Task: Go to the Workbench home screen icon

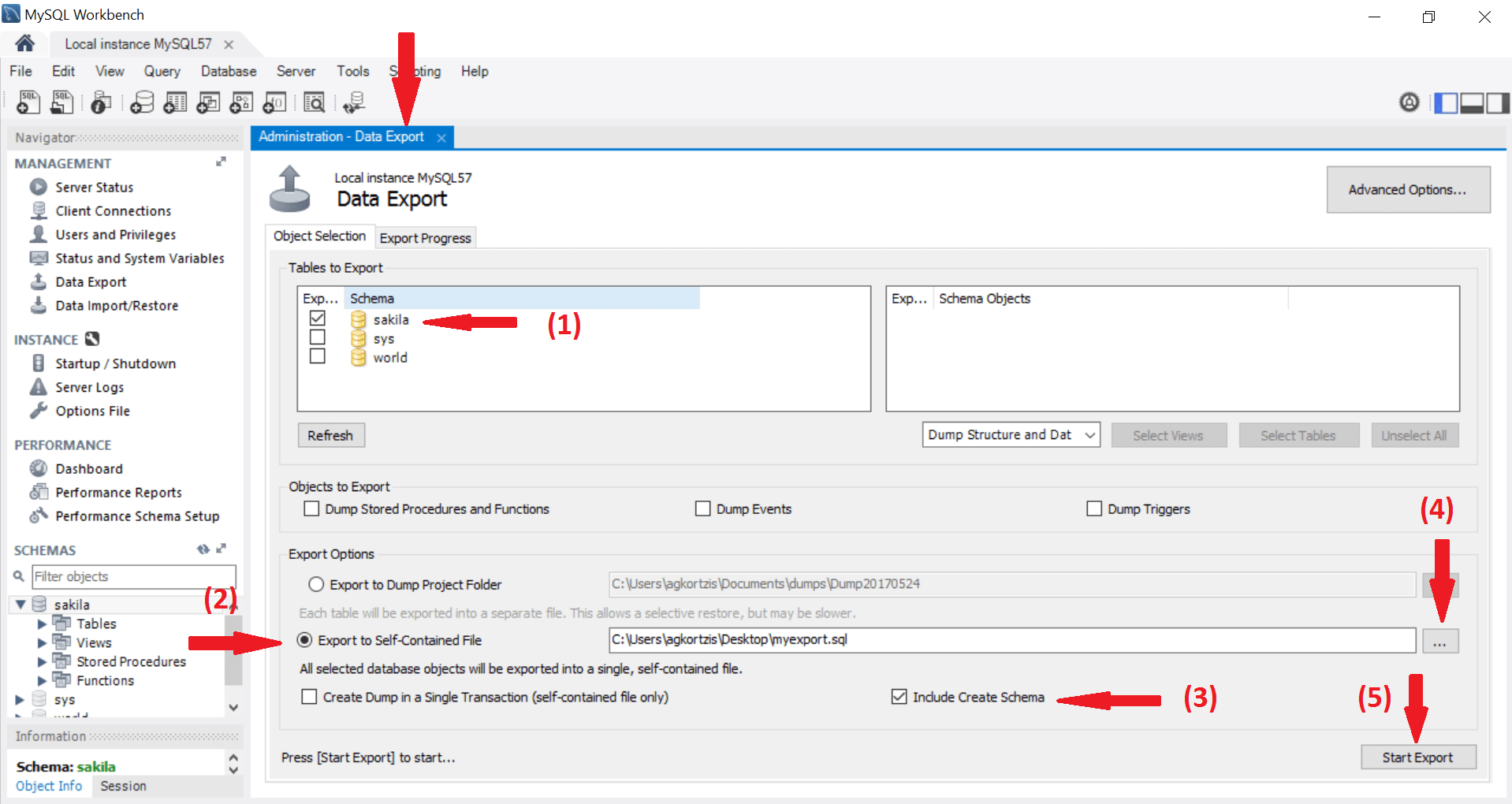Action: pos(24,43)
